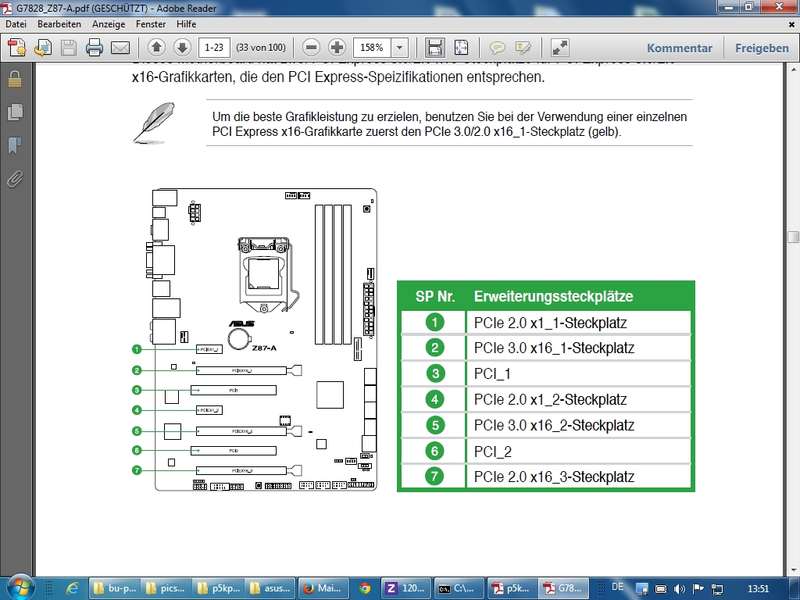Click the SP Nr. table header
Screen dimensions: 800x600
pyautogui.click(x=435, y=296)
